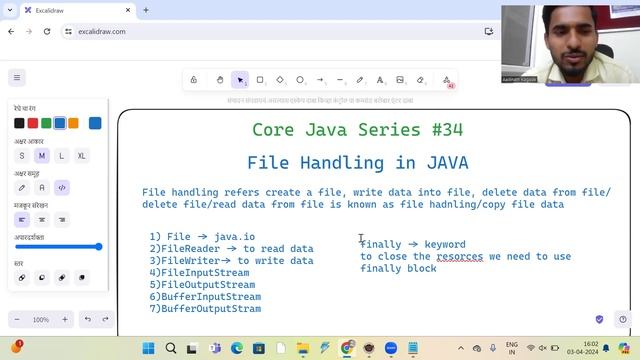Reset zoom via the 100% label
This screenshot has height=360, width=640.
pyautogui.click(x=41, y=319)
